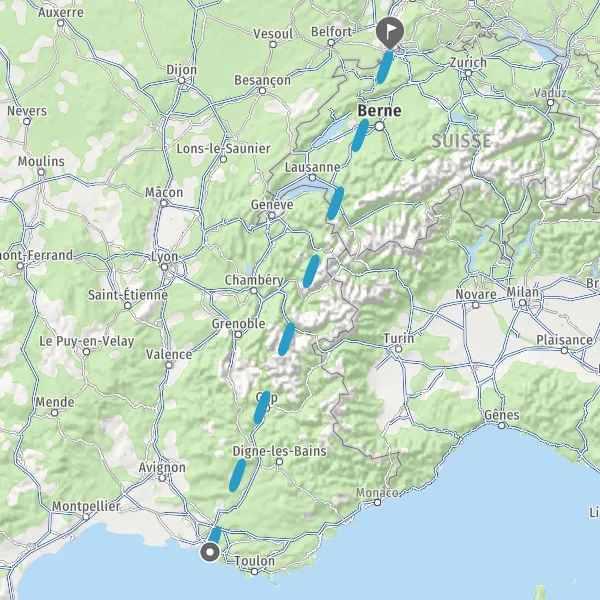Click the Gênes city marker

coord(502,425)
